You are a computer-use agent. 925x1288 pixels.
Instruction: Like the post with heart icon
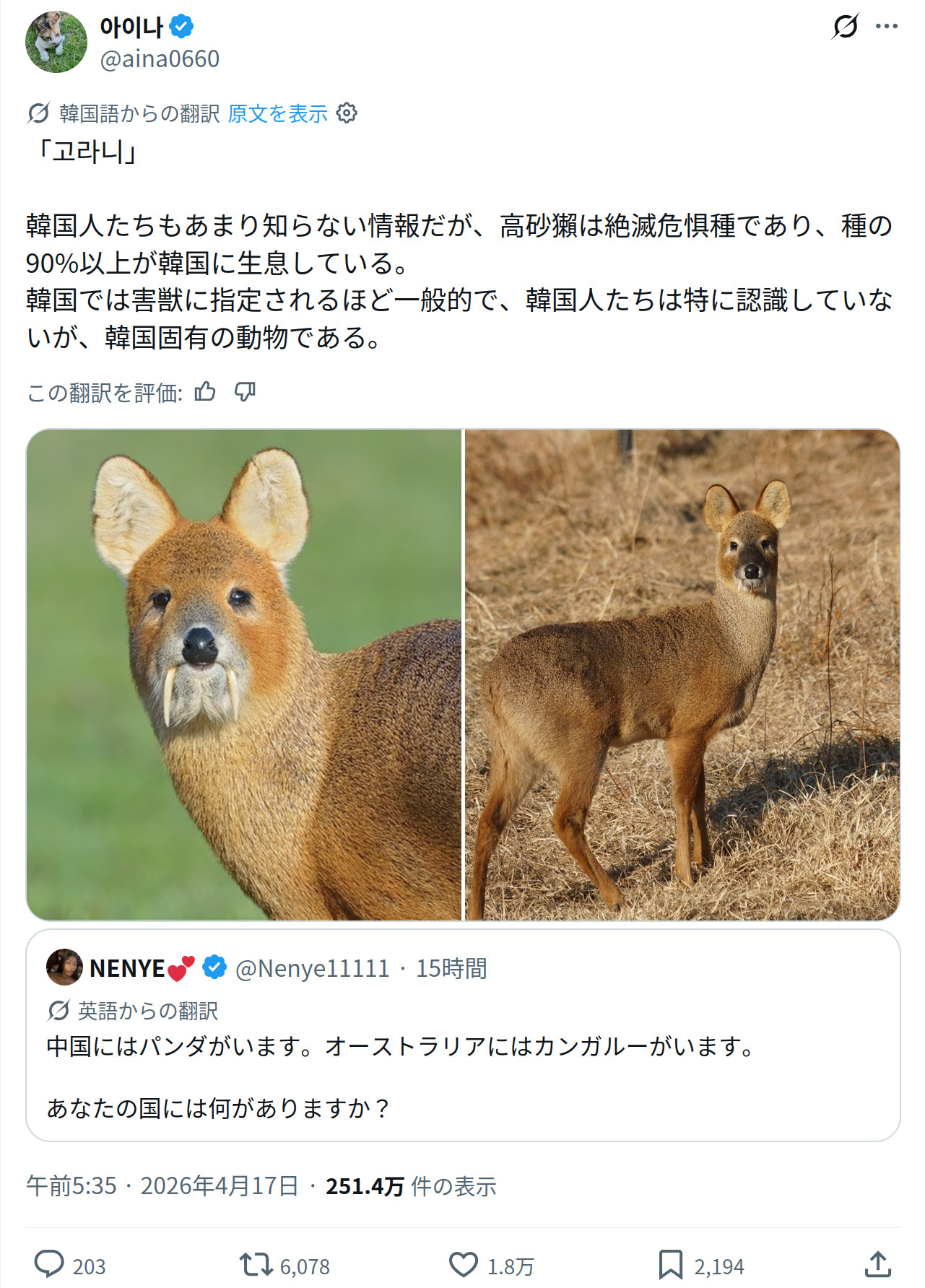tap(463, 1265)
